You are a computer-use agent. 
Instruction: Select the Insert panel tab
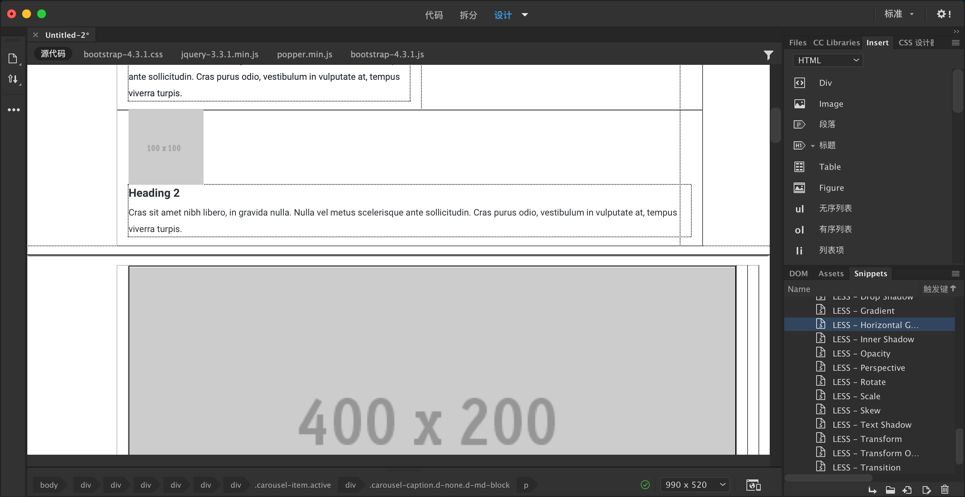(877, 42)
